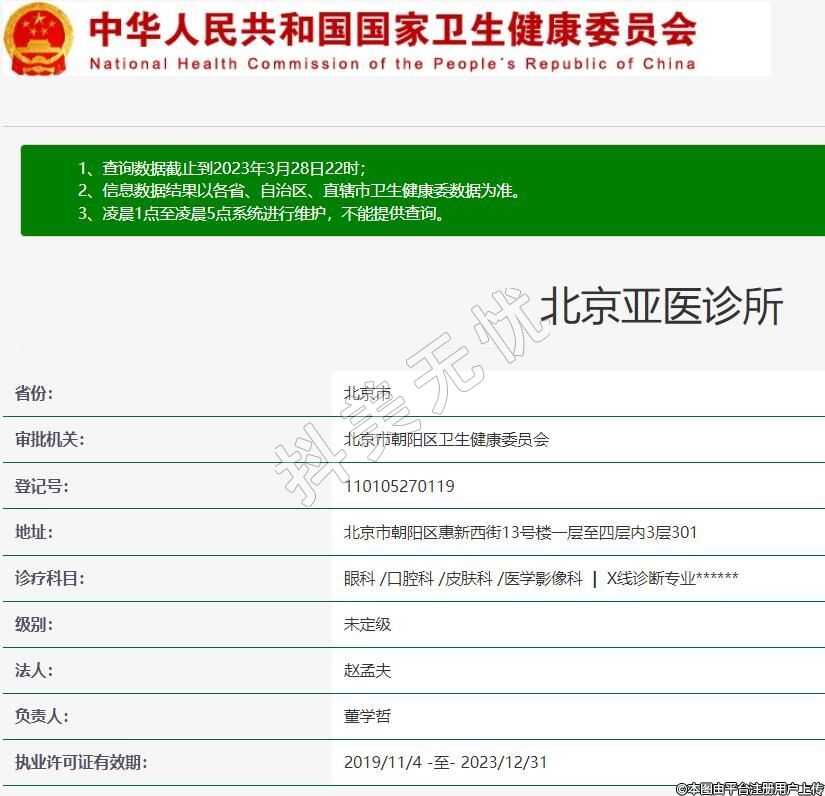The height and width of the screenshot is (796, 825).
Task: Click registration number 110105270119
Action: coord(399,486)
